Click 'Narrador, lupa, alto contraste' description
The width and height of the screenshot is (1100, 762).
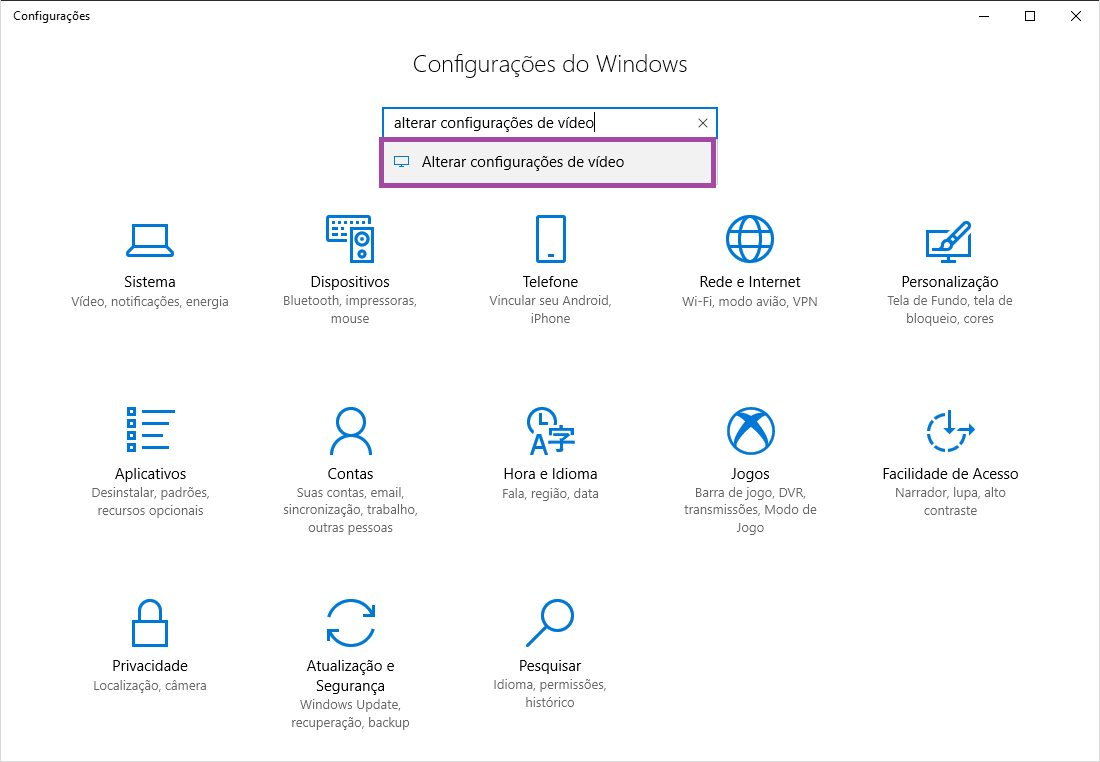tap(950, 502)
